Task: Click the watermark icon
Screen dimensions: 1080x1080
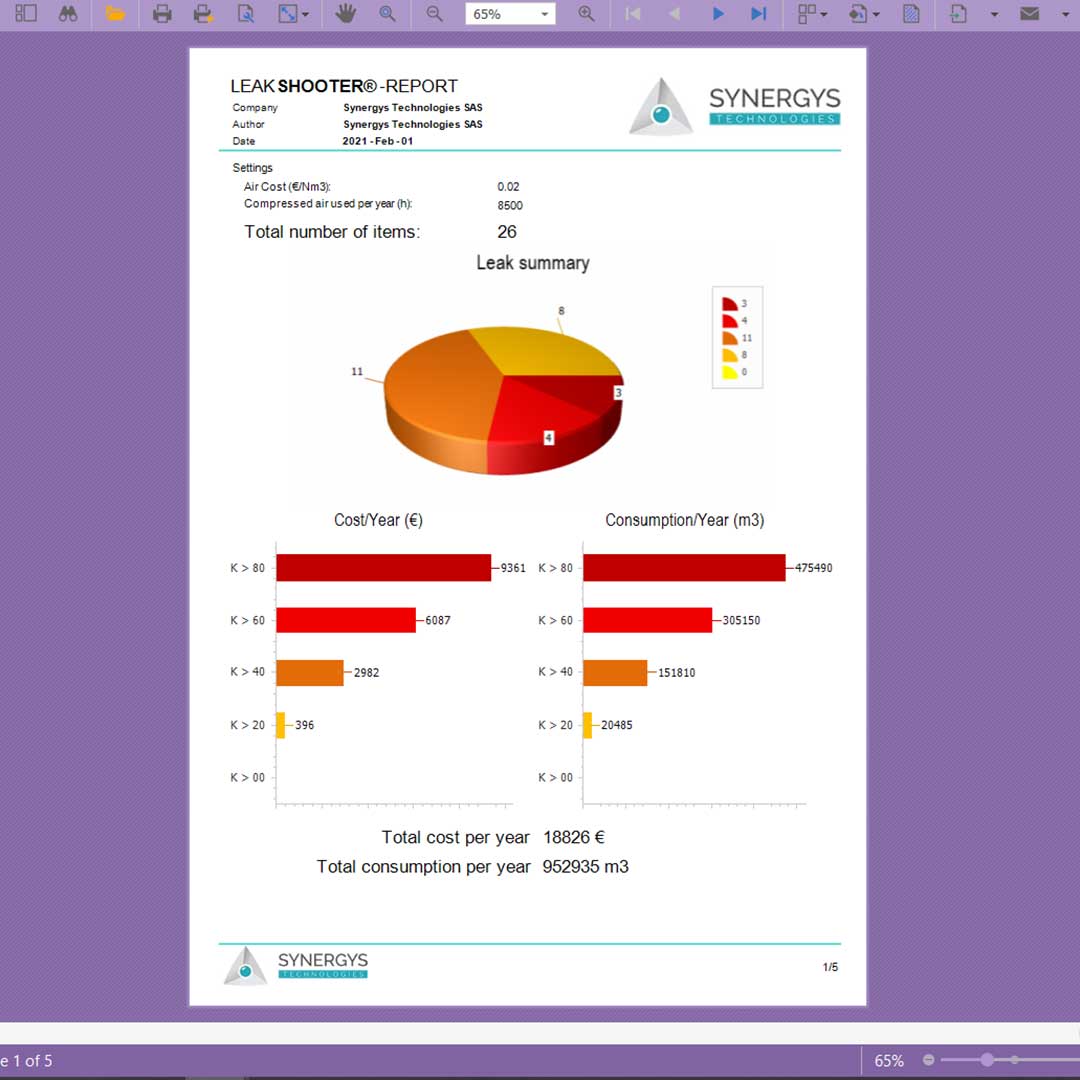Action: pos(911,14)
